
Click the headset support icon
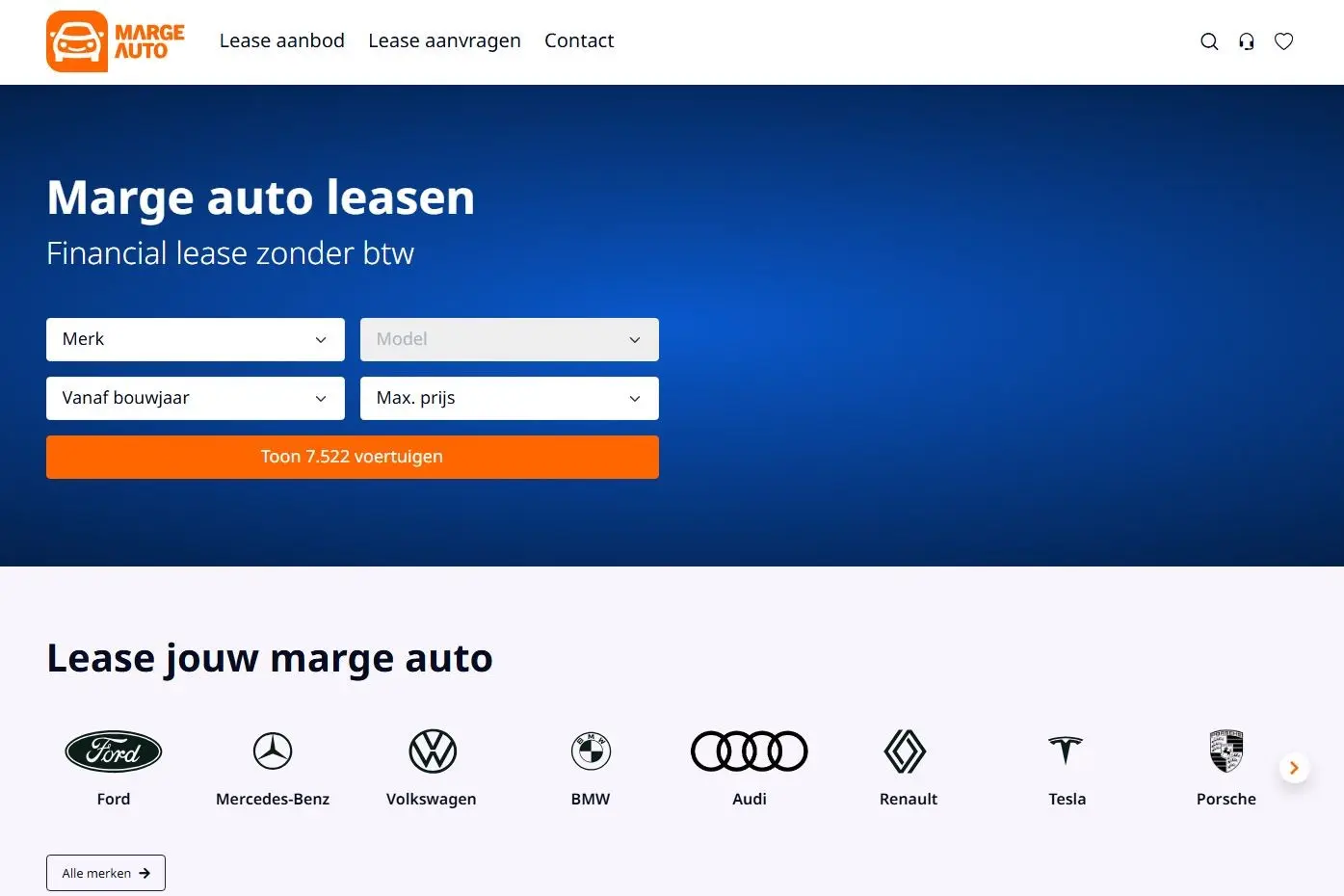coord(1246,41)
